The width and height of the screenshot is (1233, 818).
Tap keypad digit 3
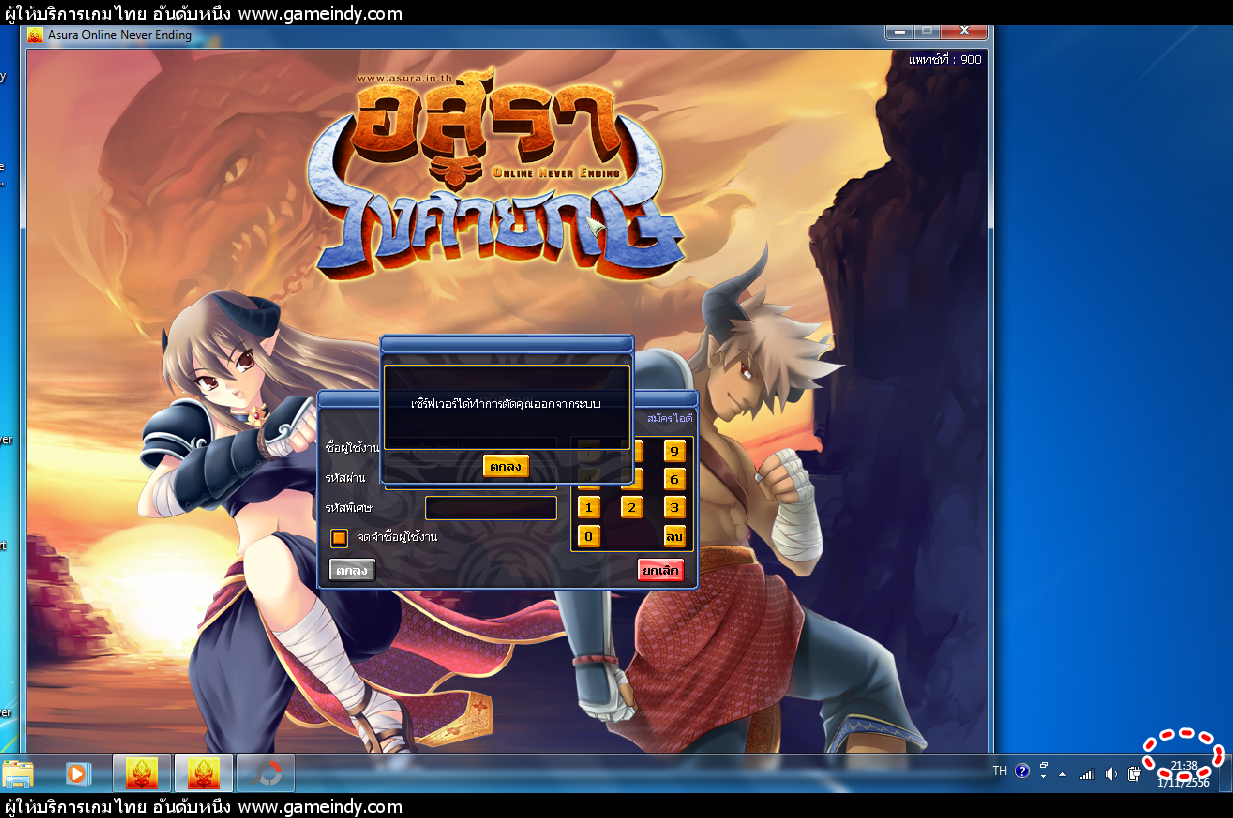coord(674,507)
